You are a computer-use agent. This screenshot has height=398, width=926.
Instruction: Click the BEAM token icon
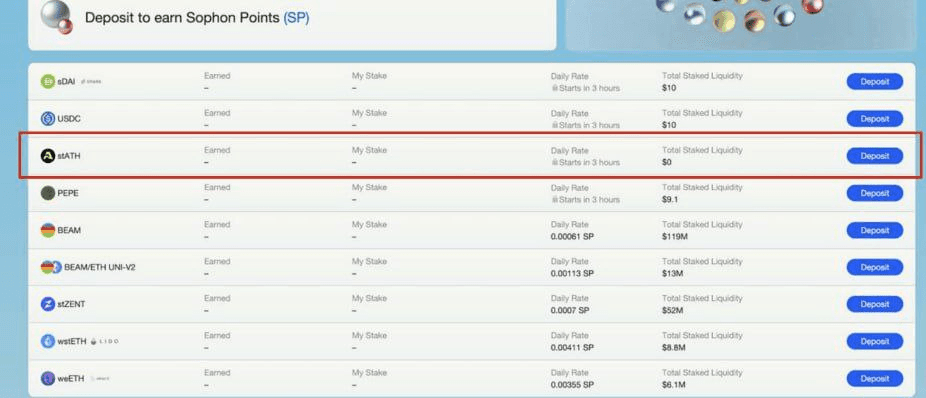pos(48,230)
